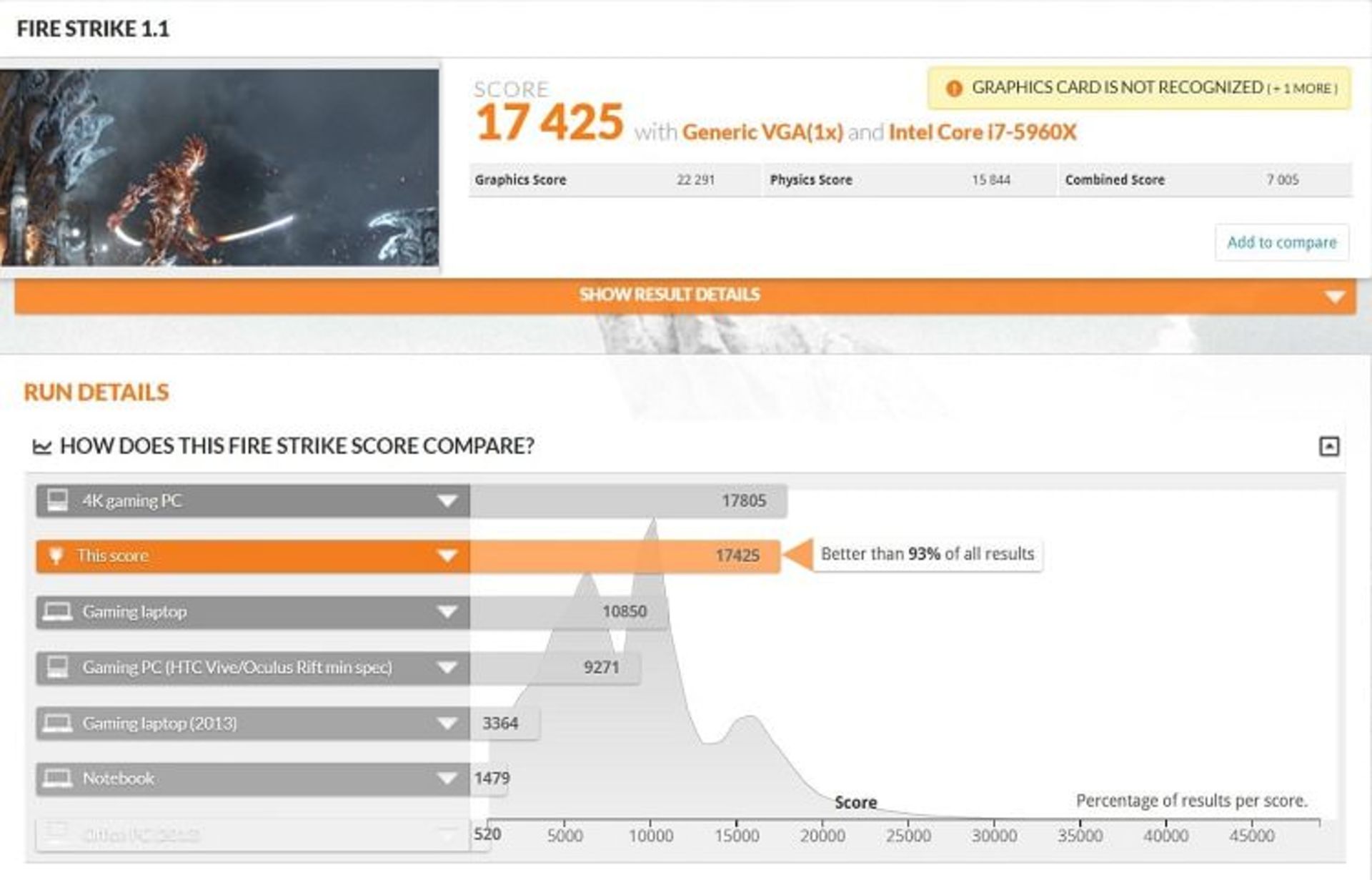Click the Gaming laptop (2013) icon

click(57, 723)
